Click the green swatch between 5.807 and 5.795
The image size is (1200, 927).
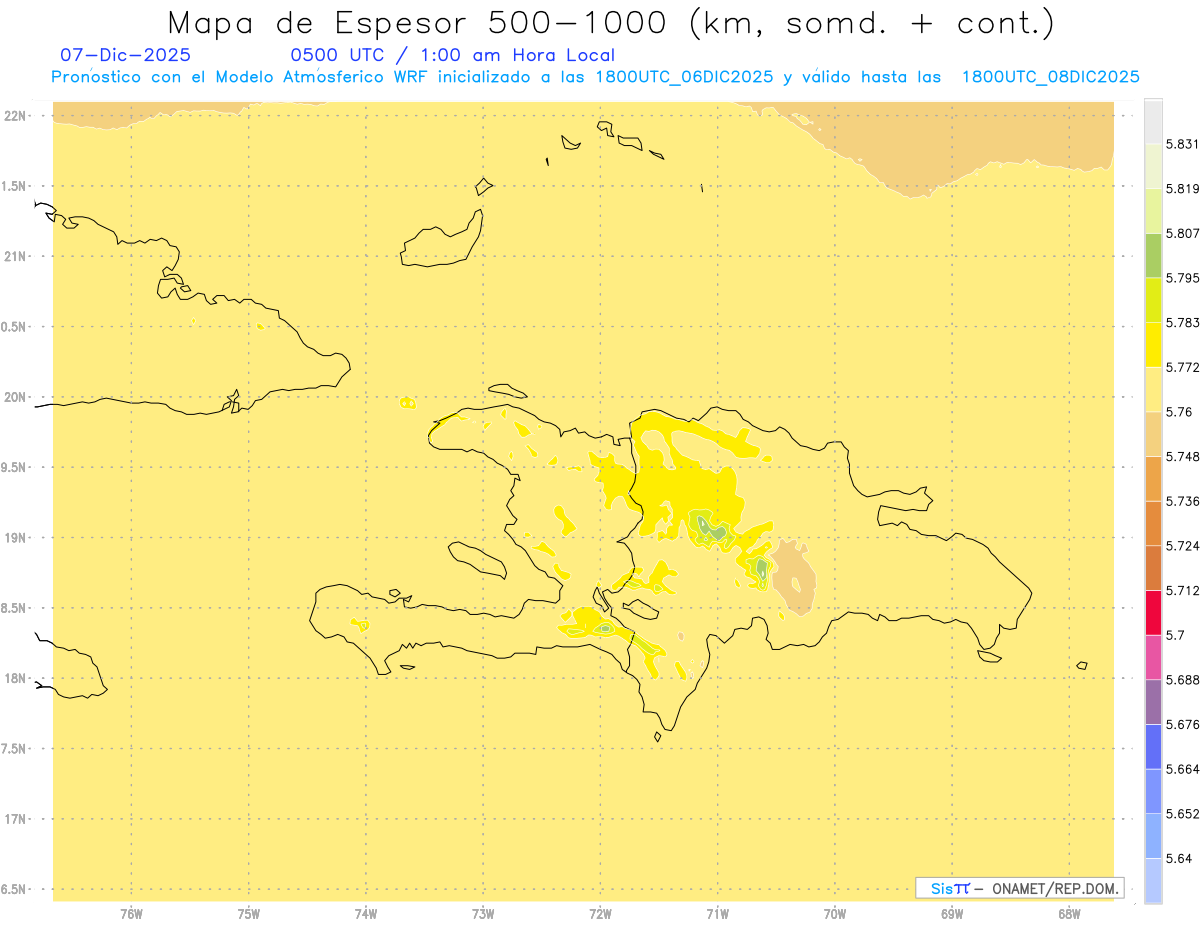(1153, 256)
